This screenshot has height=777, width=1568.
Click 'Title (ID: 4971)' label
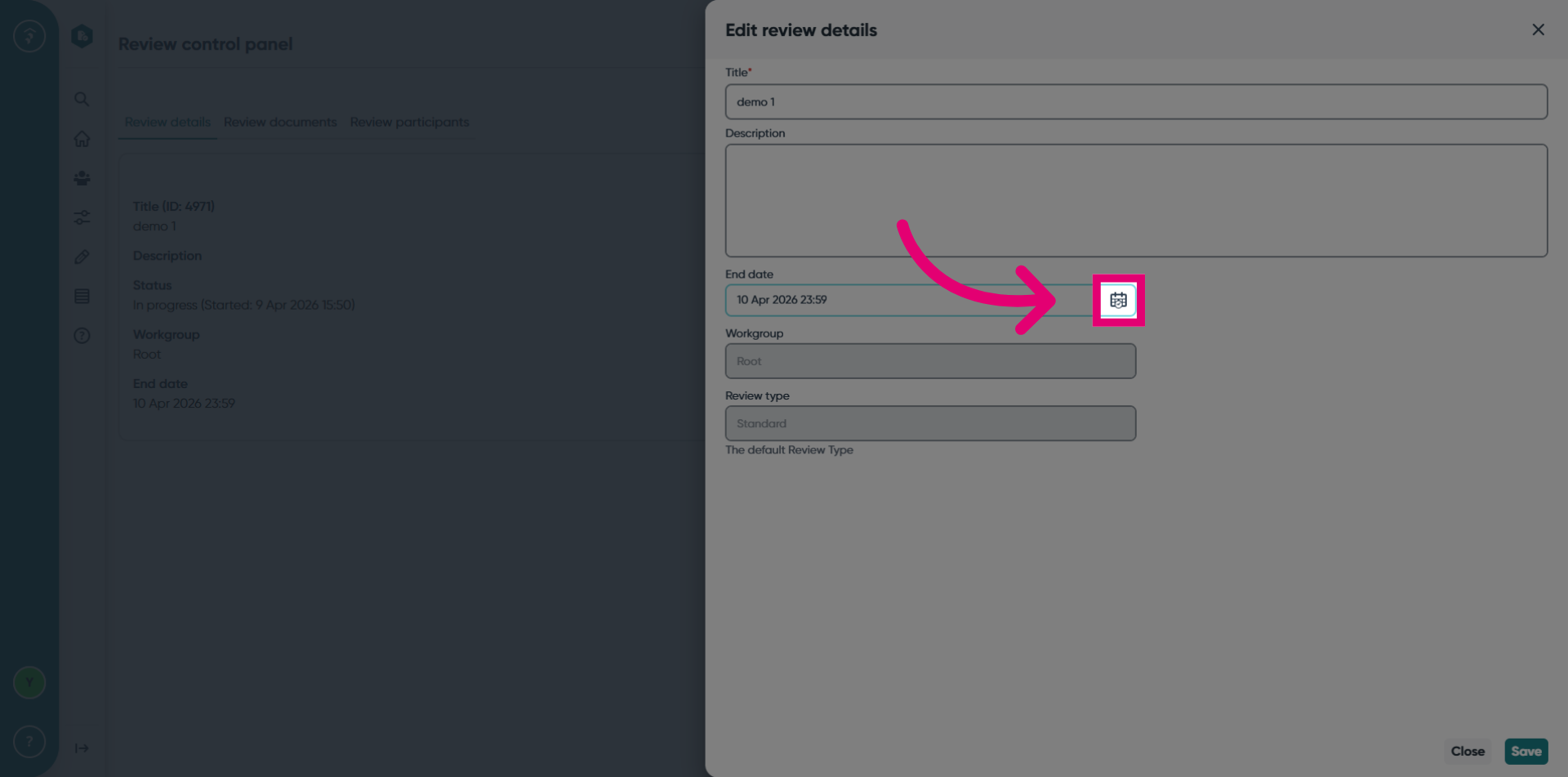[174, 207]
